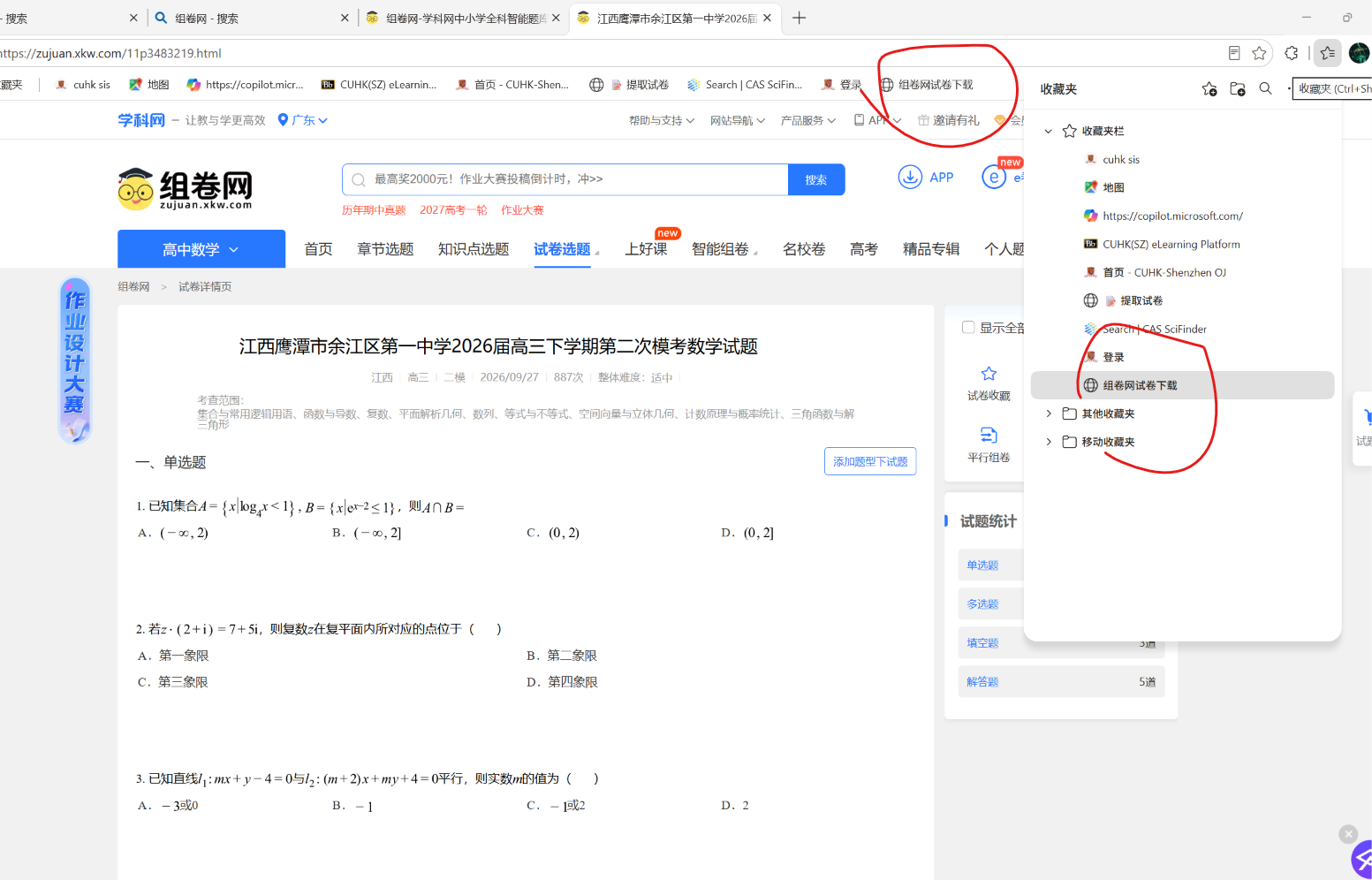Open the browser extensions puzzle icon

coord(1292,53)
